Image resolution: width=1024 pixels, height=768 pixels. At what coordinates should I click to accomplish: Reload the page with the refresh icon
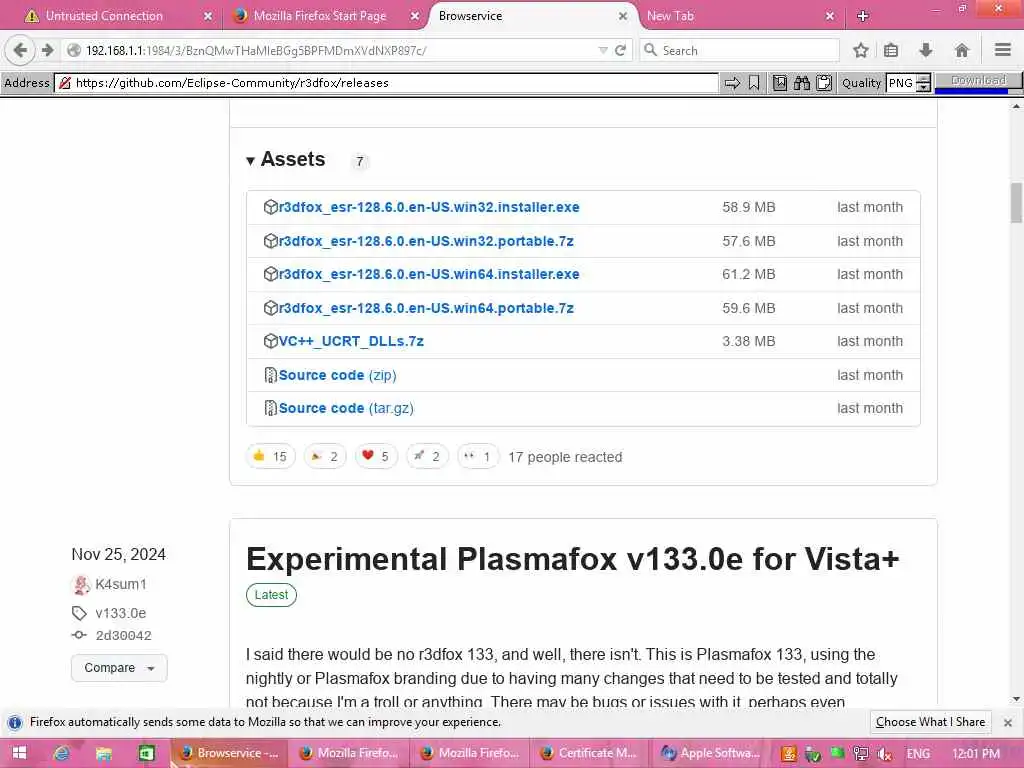(620, 50)
